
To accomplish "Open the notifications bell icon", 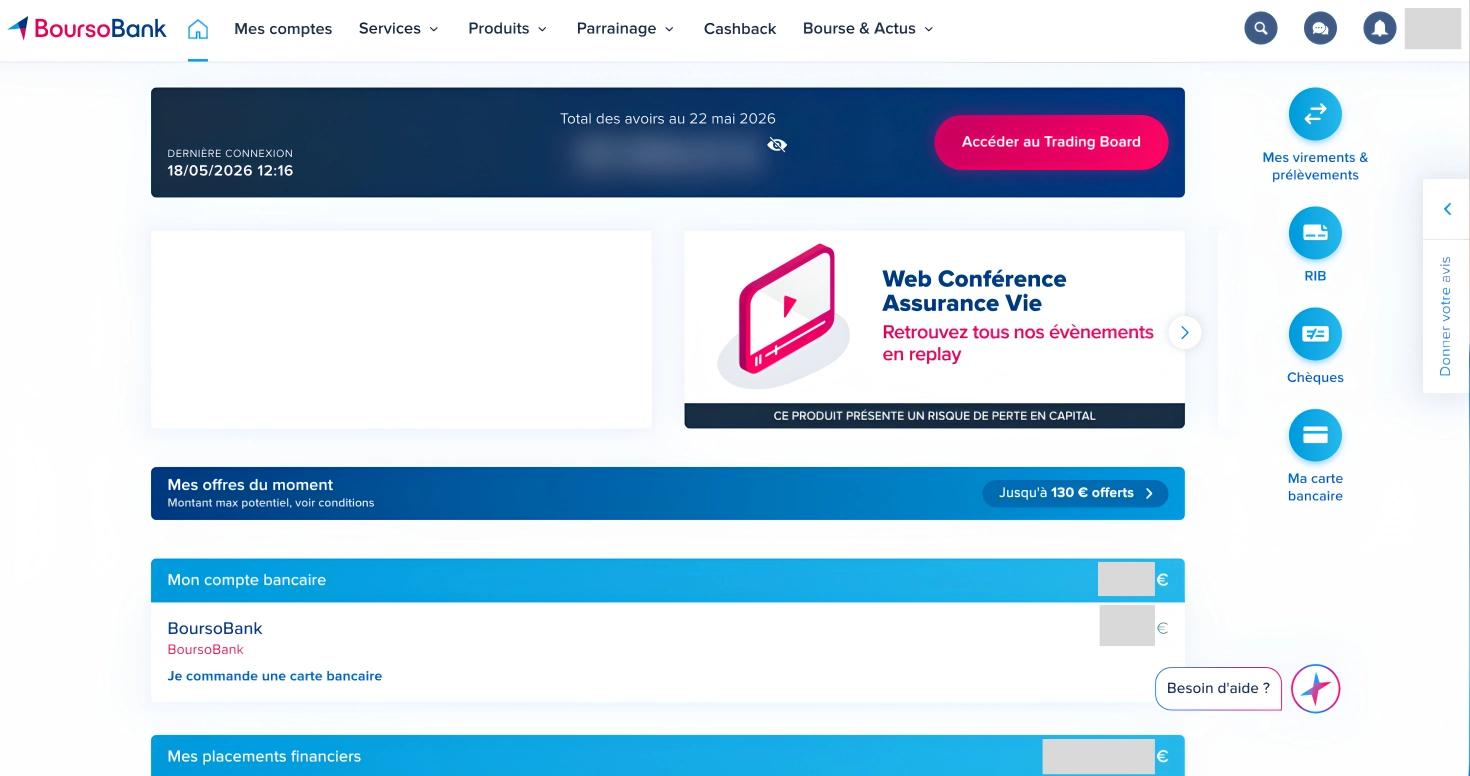I will (x=1379, y=28).
